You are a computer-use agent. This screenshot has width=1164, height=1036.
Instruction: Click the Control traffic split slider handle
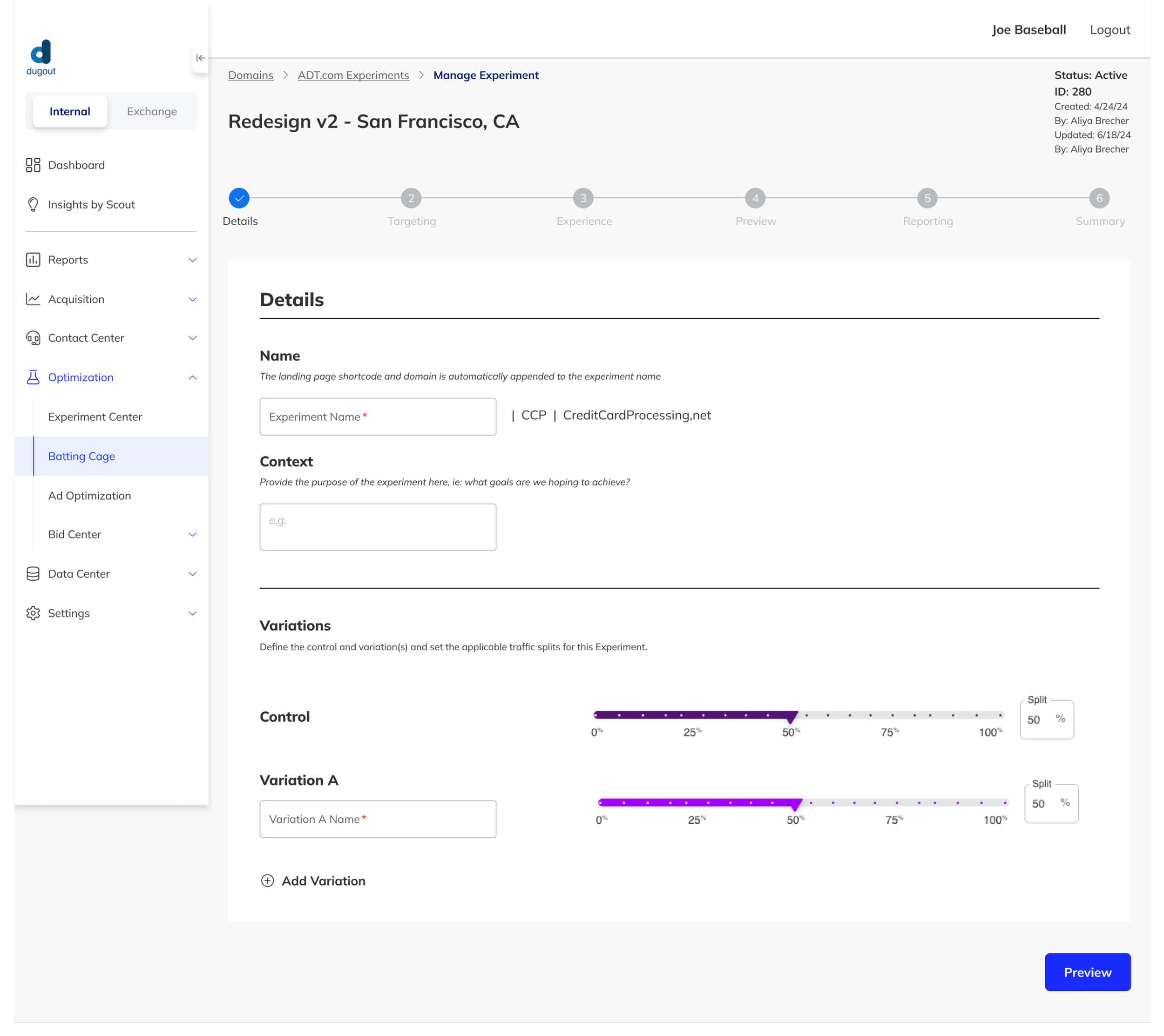point(791,717)
